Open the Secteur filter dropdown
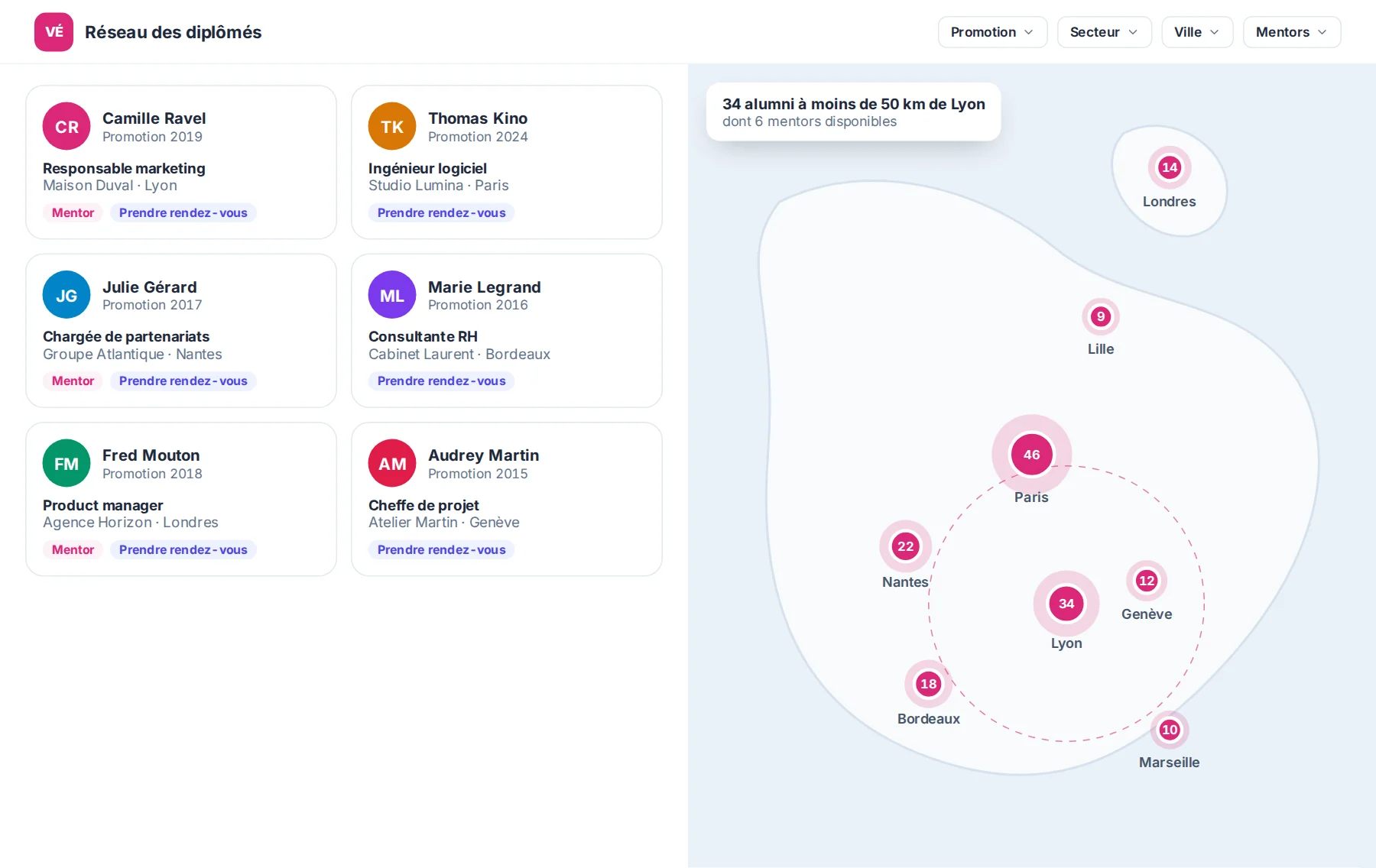 pyautogui.click(x=1104, y=32)
